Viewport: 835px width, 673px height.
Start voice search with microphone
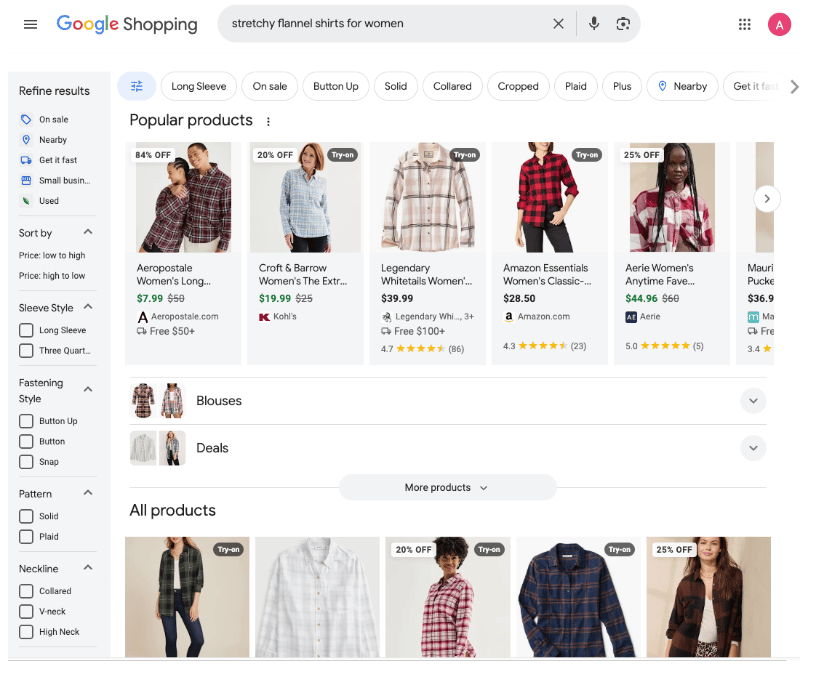[x=594, y=24]
